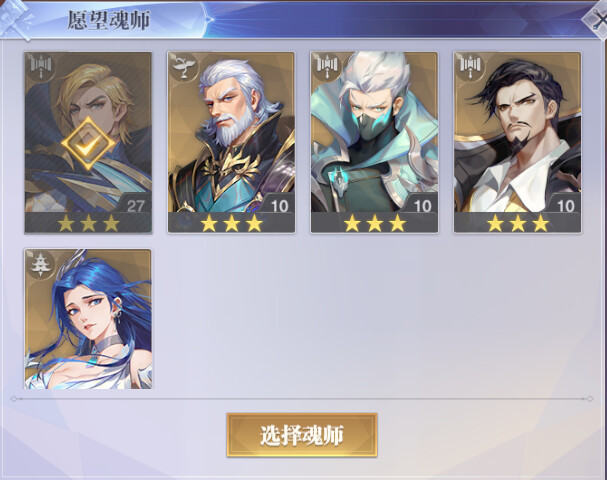Tap the class emblem on the masked character card
This screenshot has width=607, height=480.
(327, 67)
